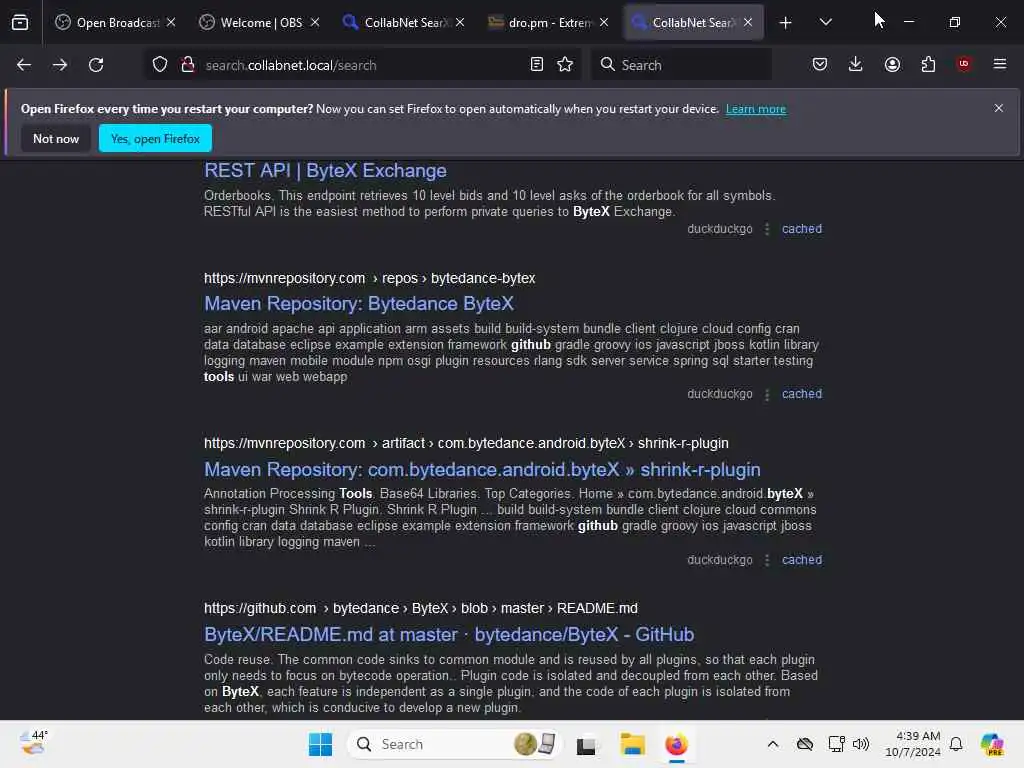Open the downloads panel
The image size is (1024, 768).
coord(856,64)
